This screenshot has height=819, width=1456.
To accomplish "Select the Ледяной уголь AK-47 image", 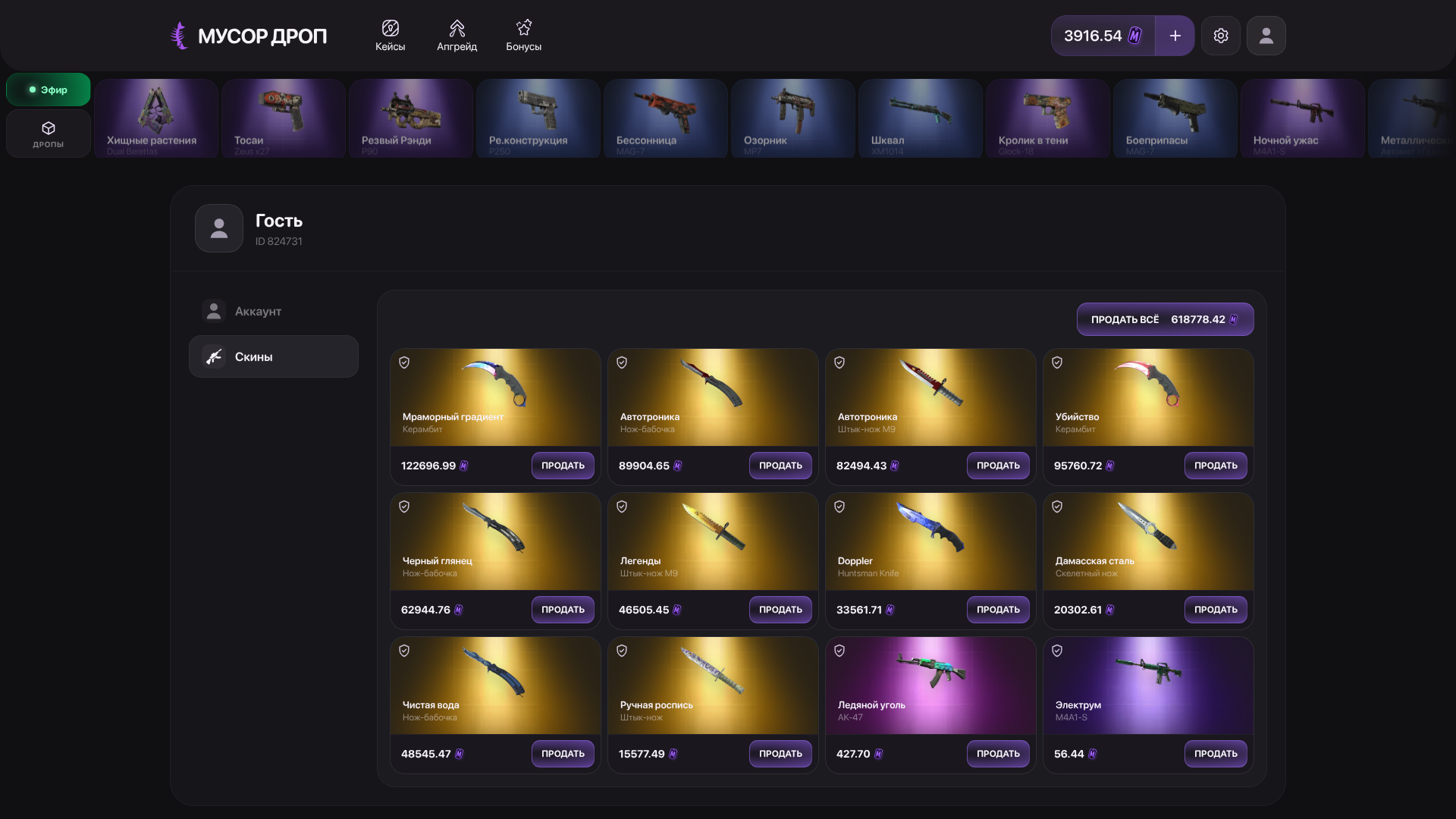I will [x=931, y=670].
